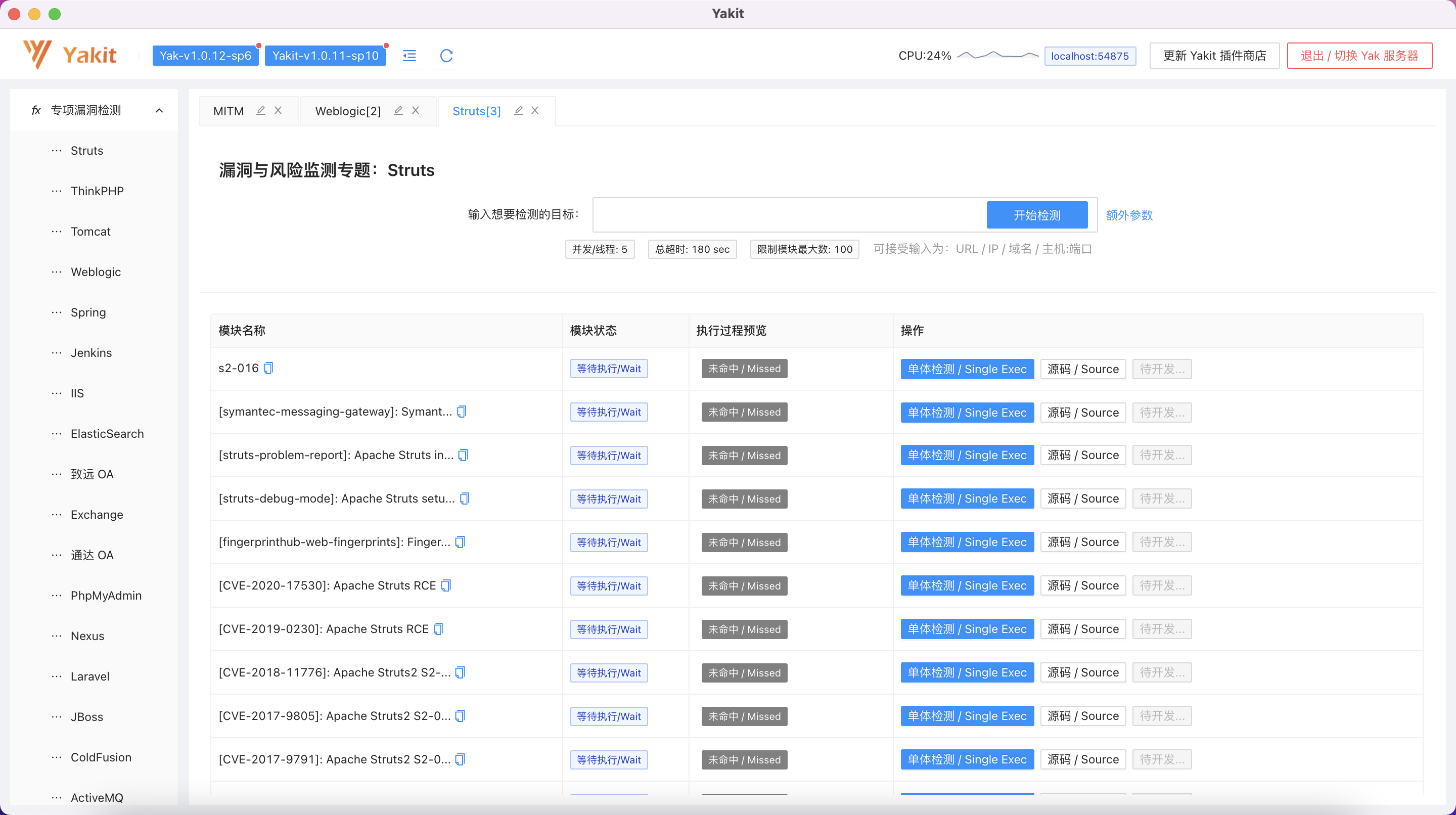Click Single Exec for s2-016
The height and width of the screenshot is (815, 1456).
tap(967, 369)
